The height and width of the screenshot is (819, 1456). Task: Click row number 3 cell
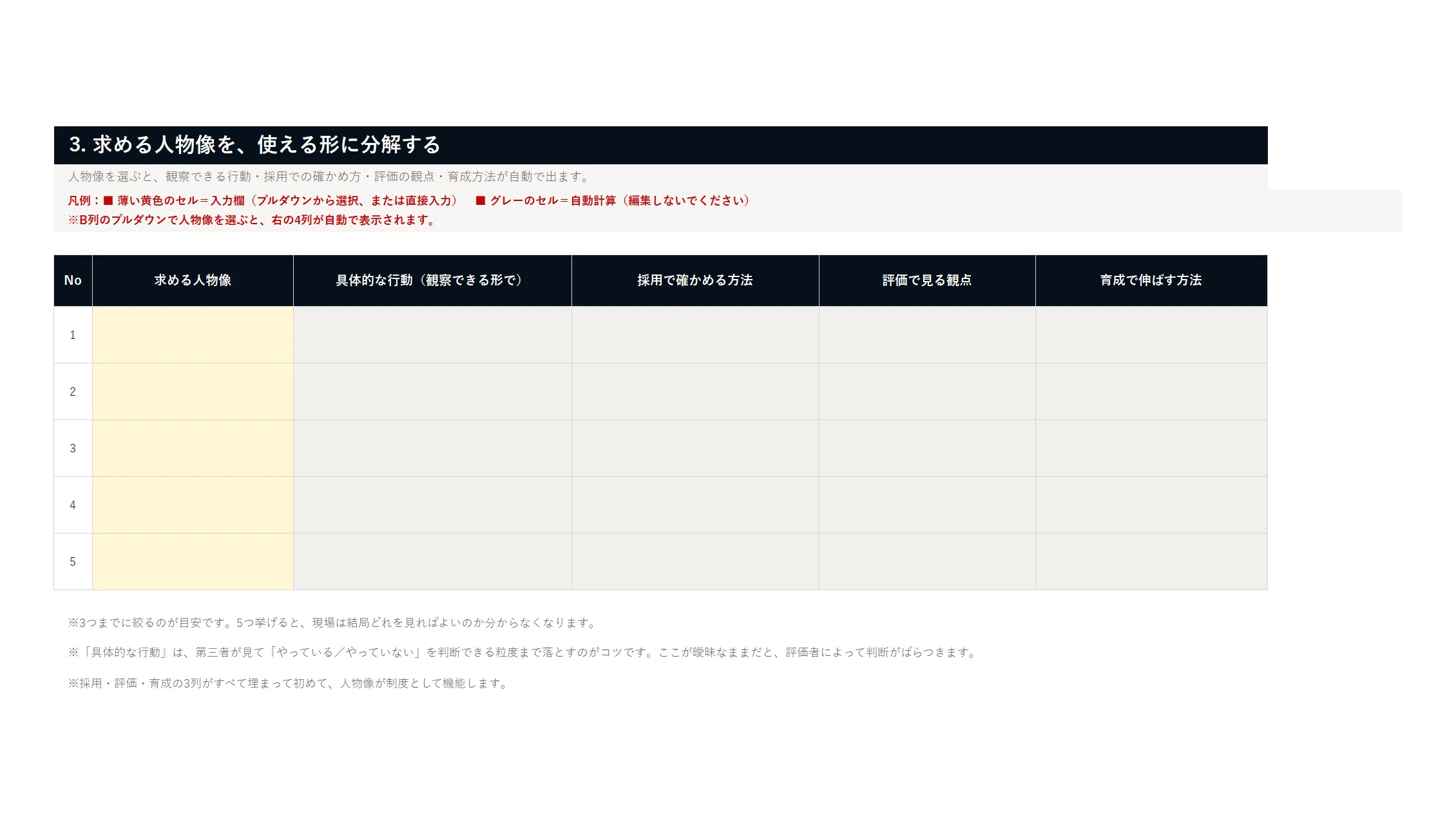coord(73,448)
